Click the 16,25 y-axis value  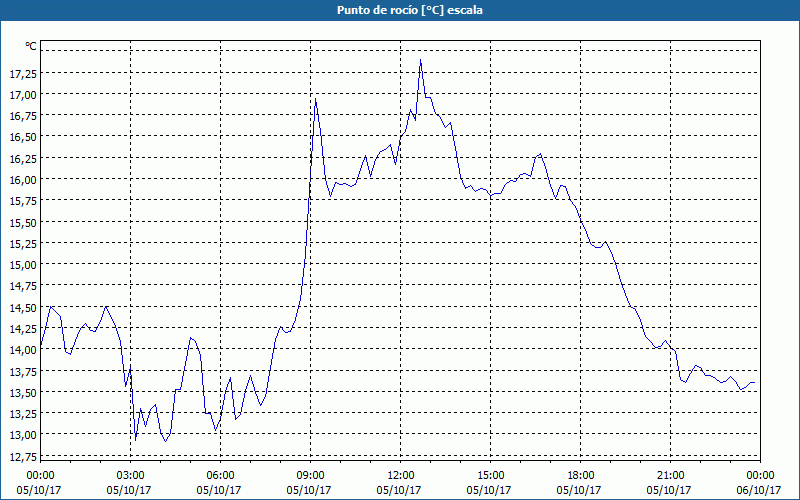pos(23,159)
